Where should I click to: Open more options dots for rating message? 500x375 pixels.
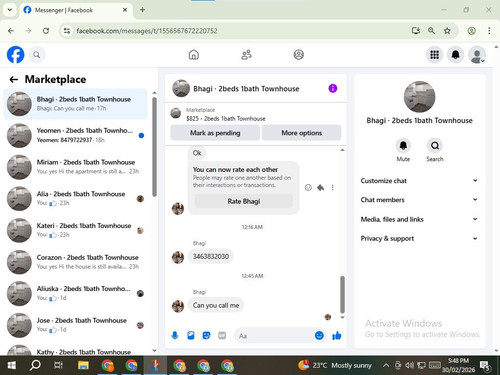(332, 188)
